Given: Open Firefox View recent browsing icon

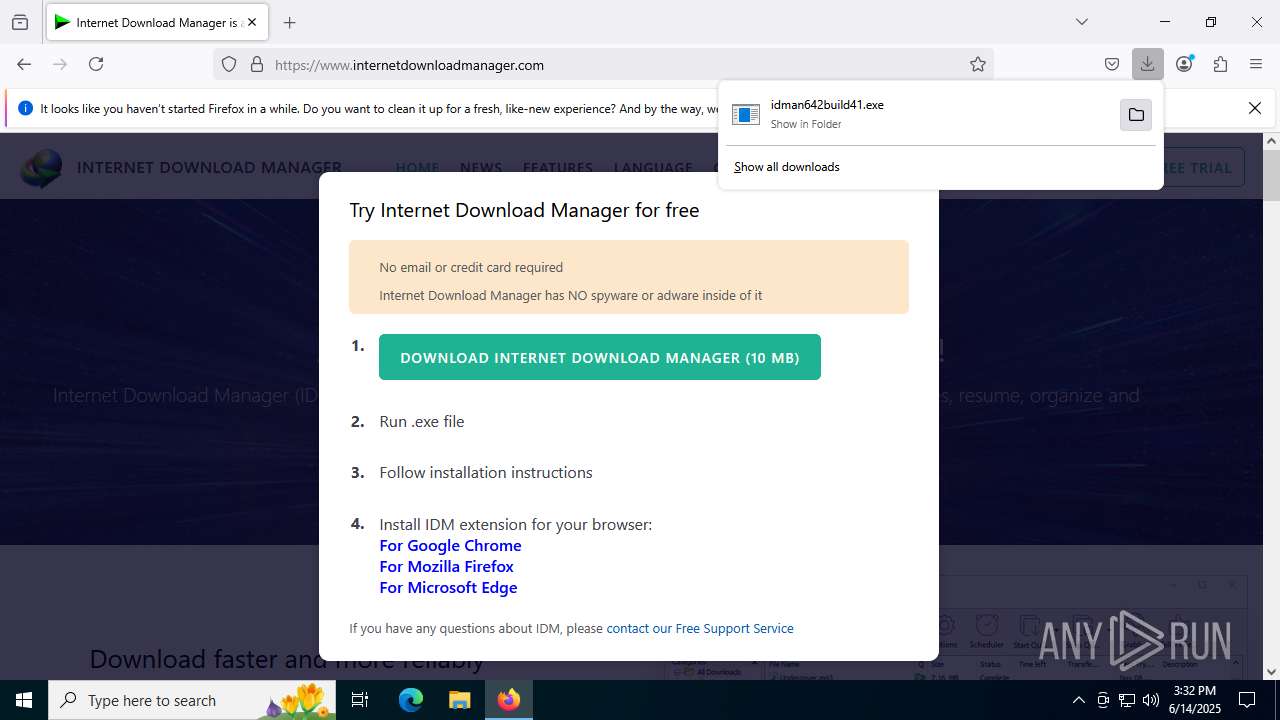Looking at the screenshot, I should (20, 22).
